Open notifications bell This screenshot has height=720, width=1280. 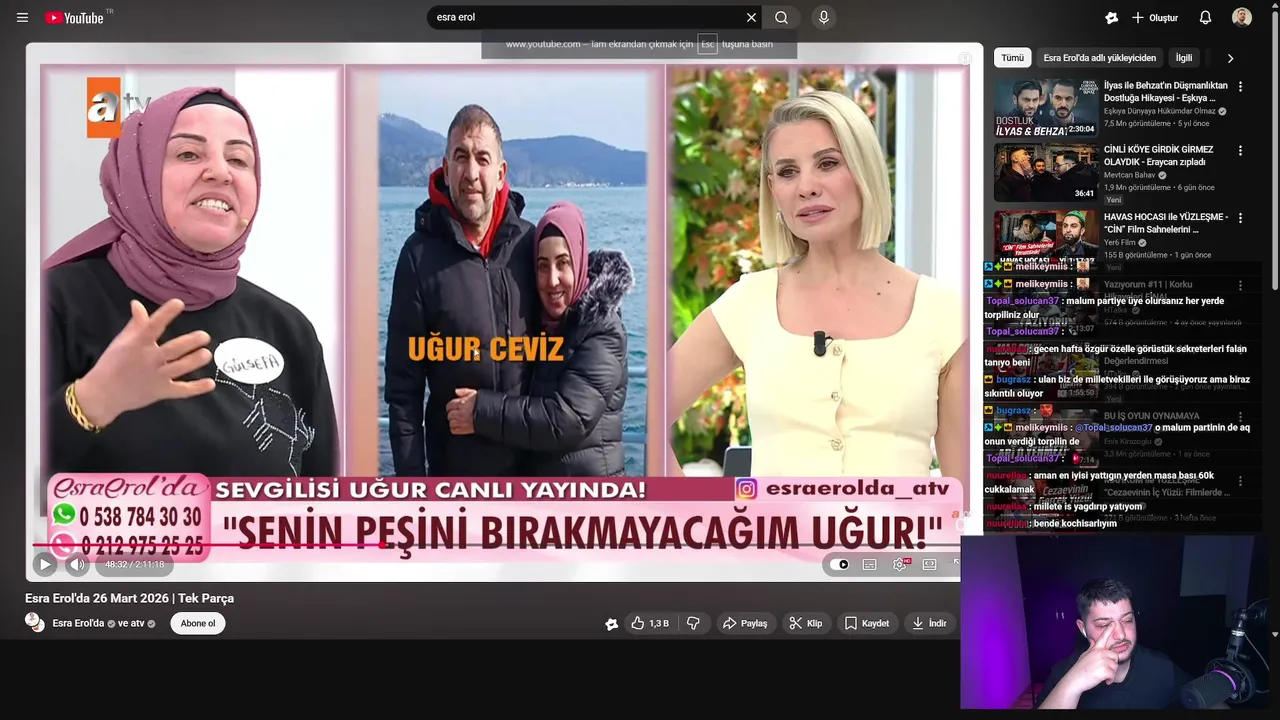[1205, 17]
